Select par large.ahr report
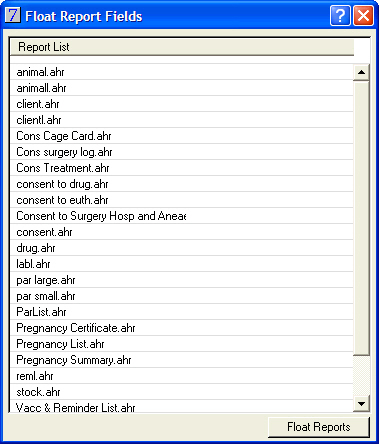Screen dimensions: 379x444 [182, 280]
